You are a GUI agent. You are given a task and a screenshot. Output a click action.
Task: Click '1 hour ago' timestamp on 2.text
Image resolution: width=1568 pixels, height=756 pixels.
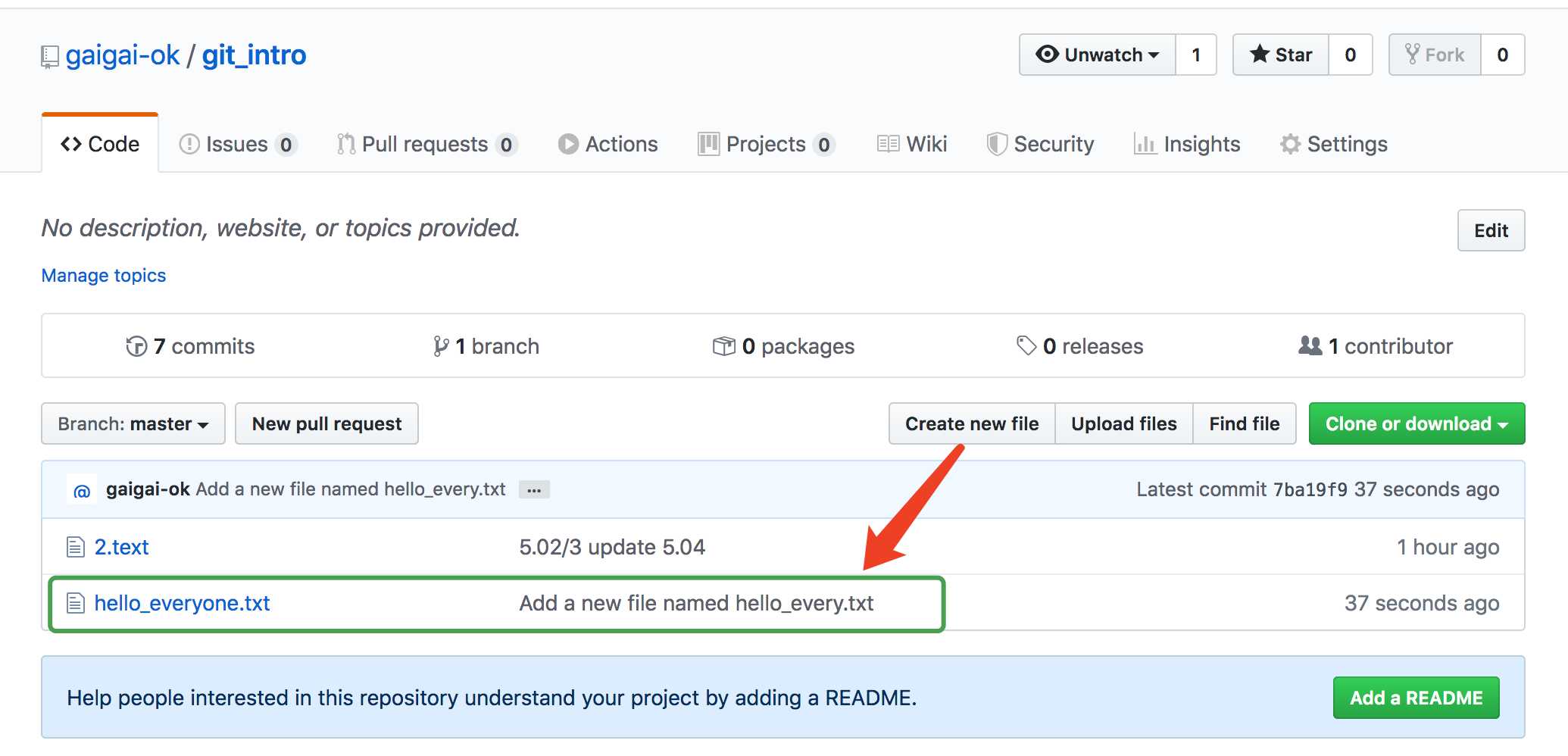click(x=1448, y=547)
